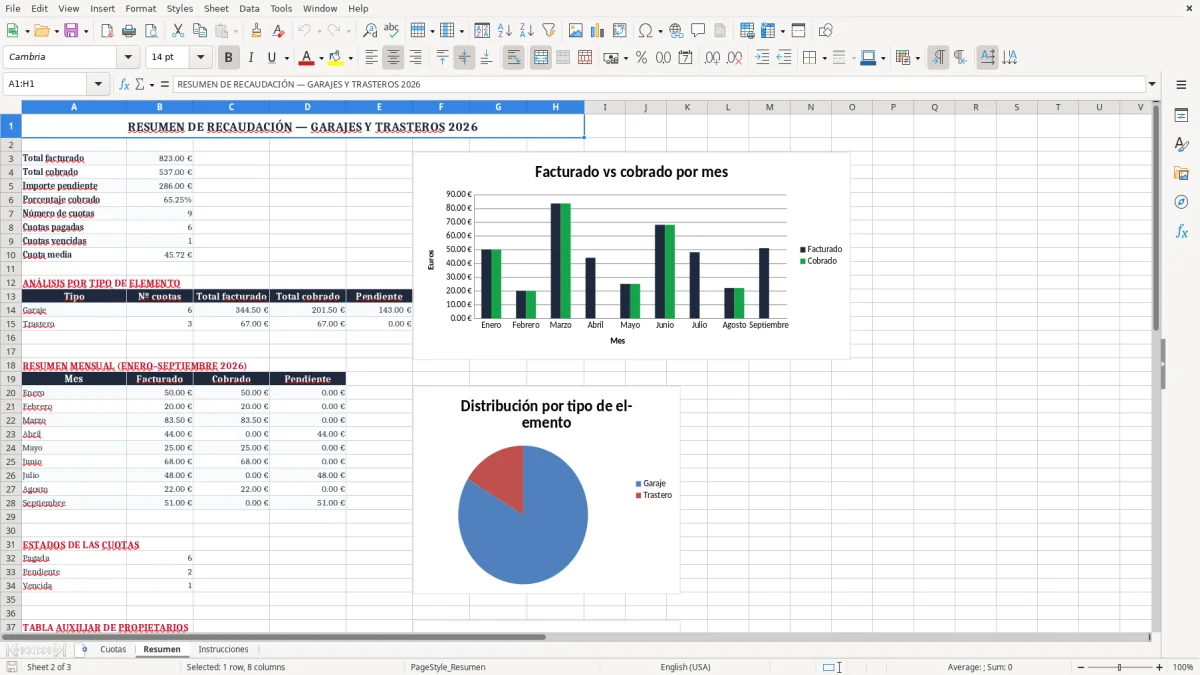Apply red Font Color swatch
Screen dimensions: 1200x675
point(307,58)
